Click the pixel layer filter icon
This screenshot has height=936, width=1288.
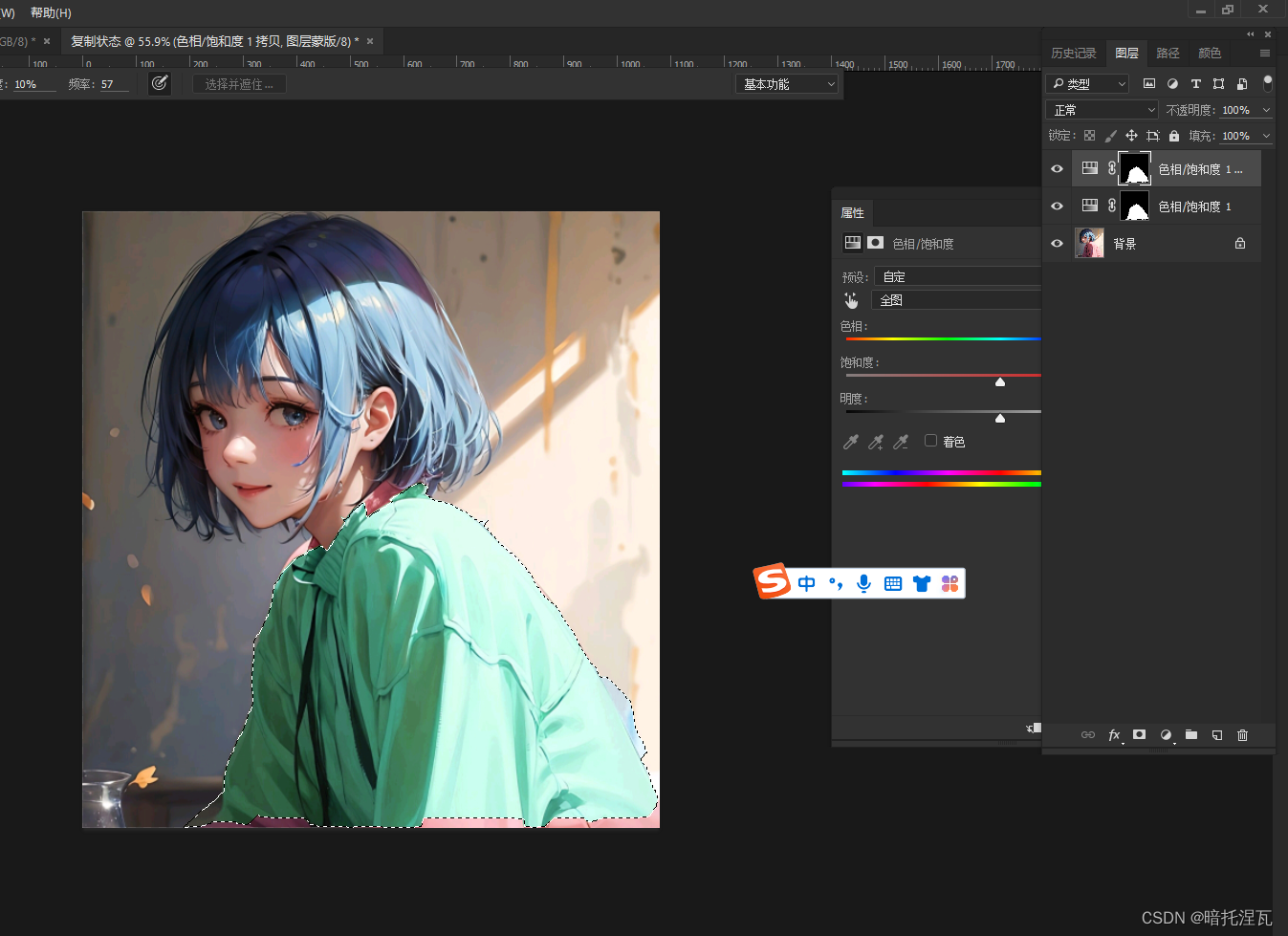tap(1149, 84)
